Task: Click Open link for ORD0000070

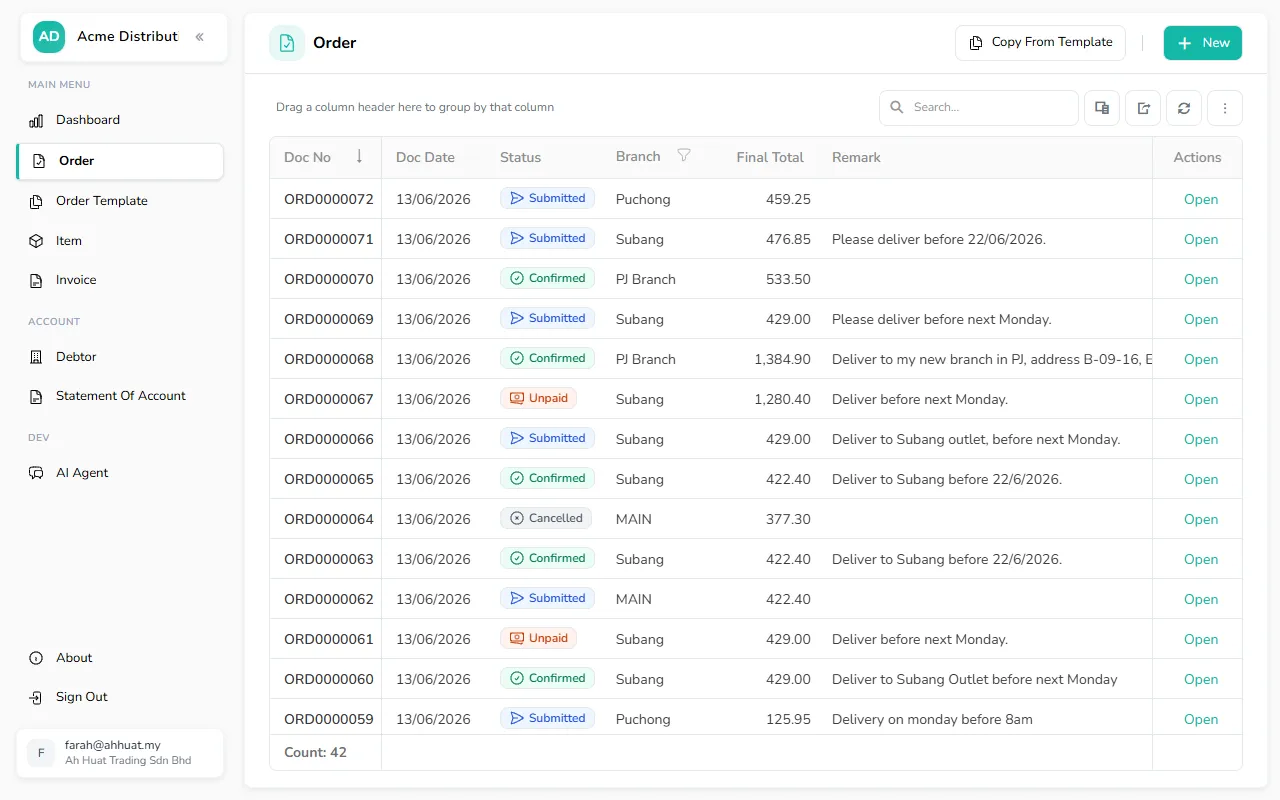Action: (1201, 279)
